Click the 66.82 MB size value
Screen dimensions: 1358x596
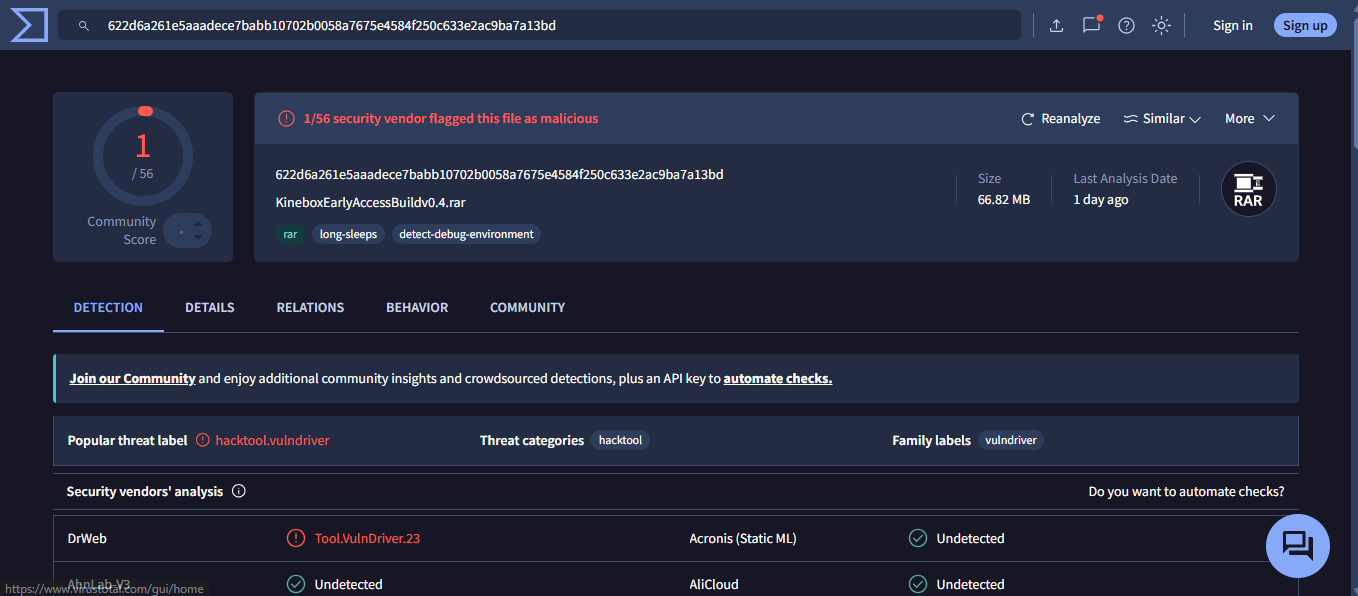(1003, 199)
